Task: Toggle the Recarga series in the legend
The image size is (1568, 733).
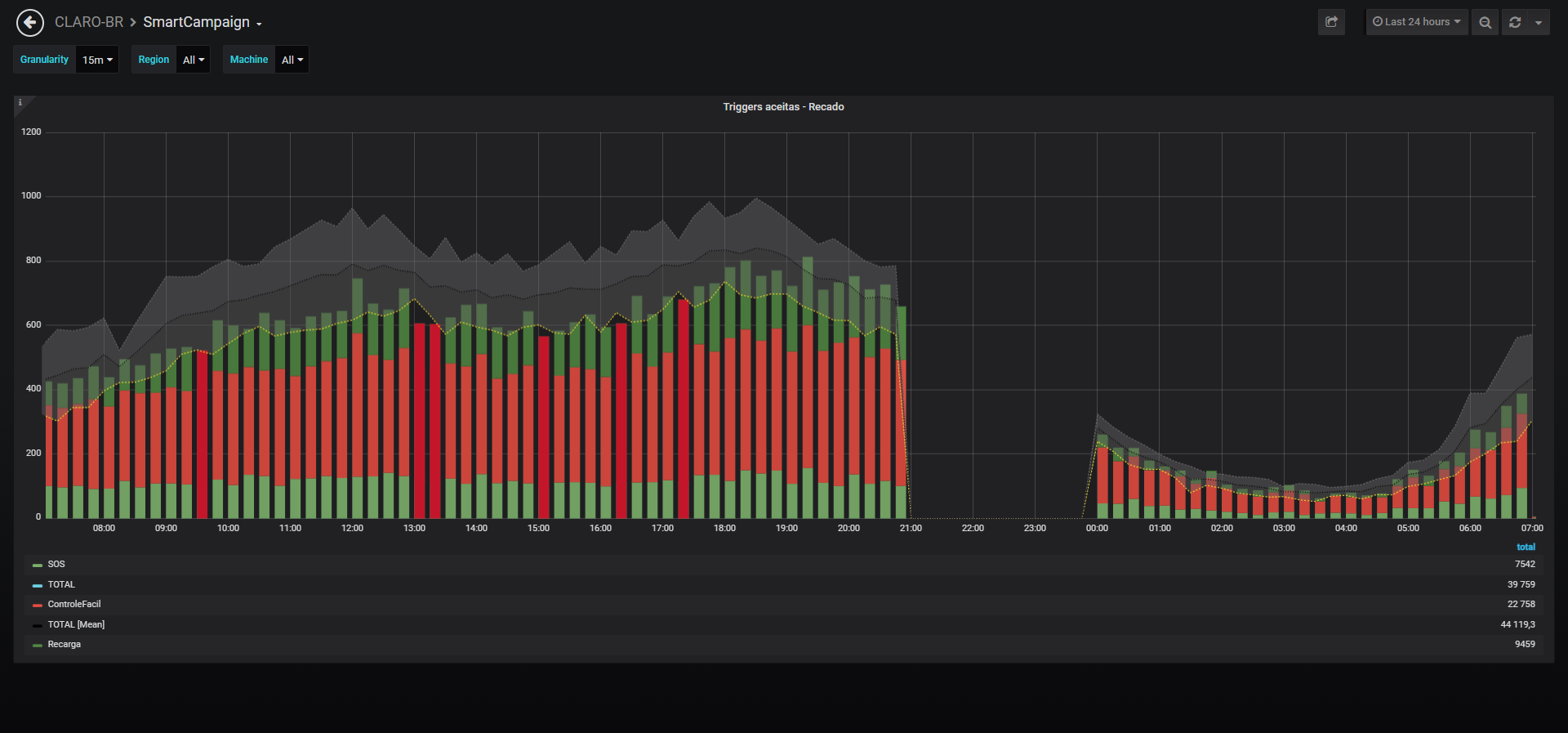Action: pos(65,645)
